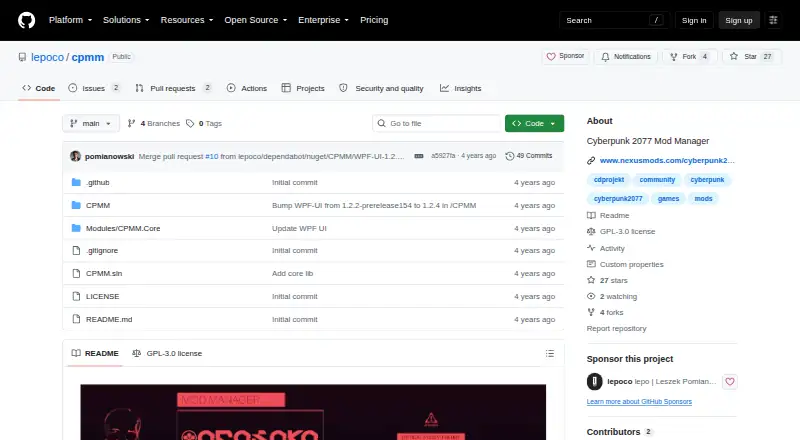Click the heart icon beside lepoco sponsor
The width and height of the screenshot is (800, 440).
click(x=730, y=381)
